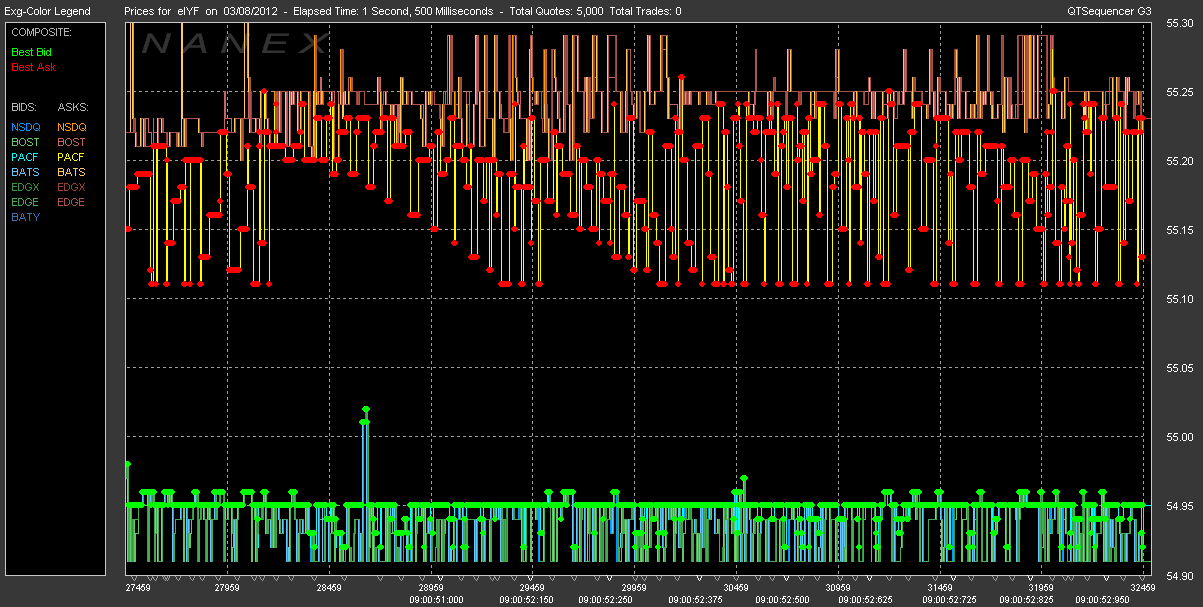Select sequence label 31459 on x-axis
This screenshot has width=1203, height=607.
click(941, 588)
